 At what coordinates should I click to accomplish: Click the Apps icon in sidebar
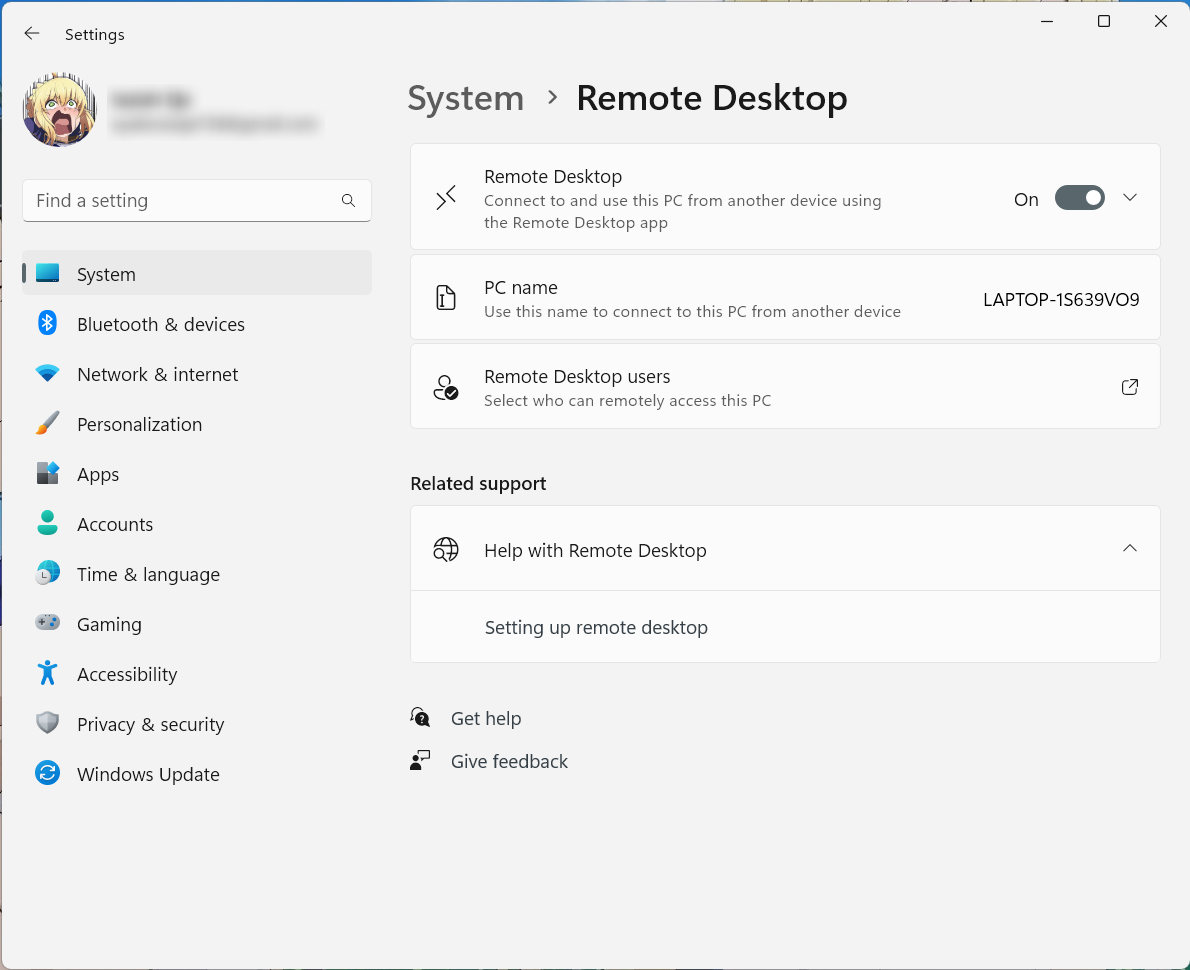47,474
